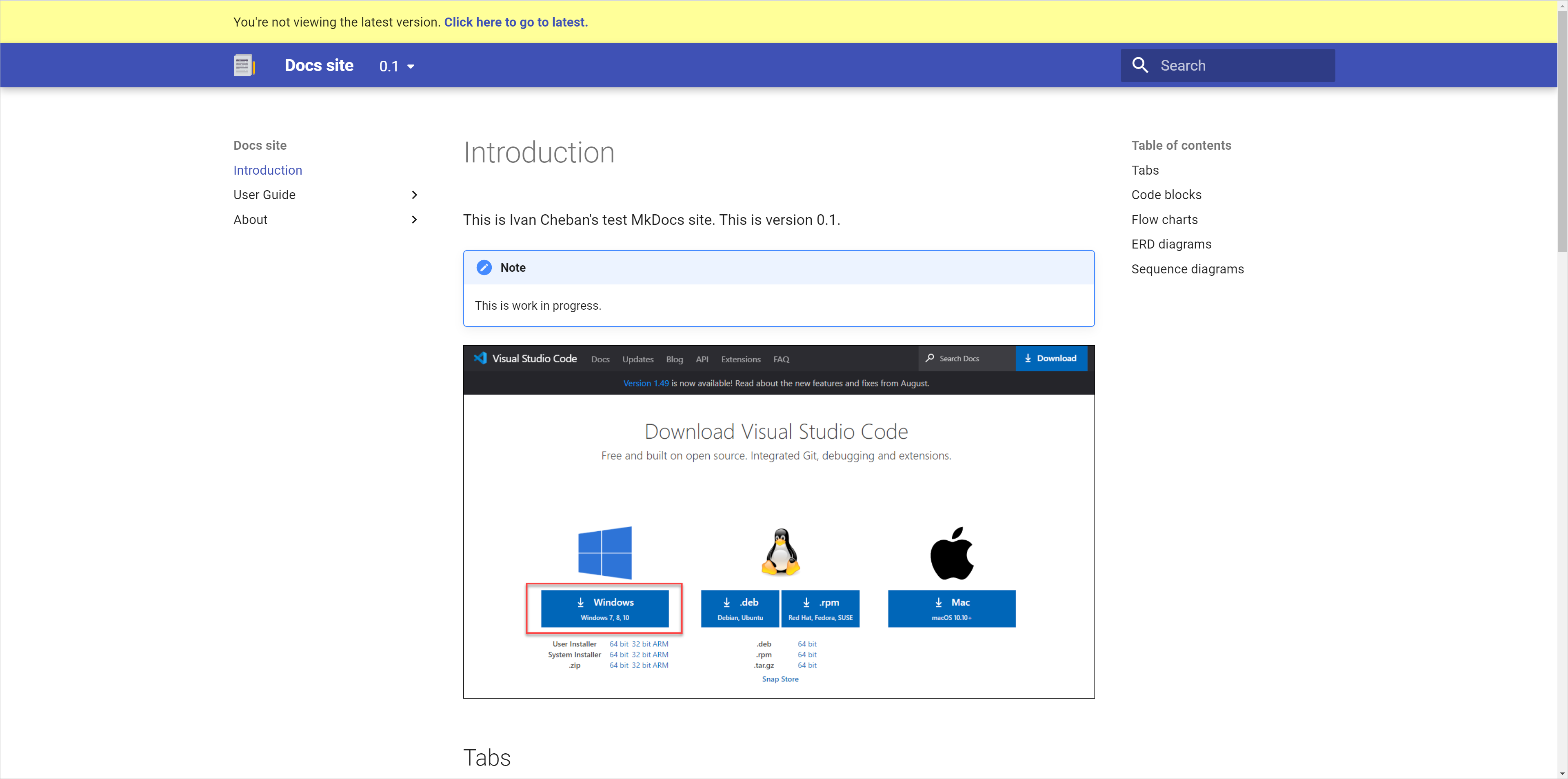1568x779 pixels.
Task: Click the page vertical scrollbar thumb
Action: pos(1562,131)
